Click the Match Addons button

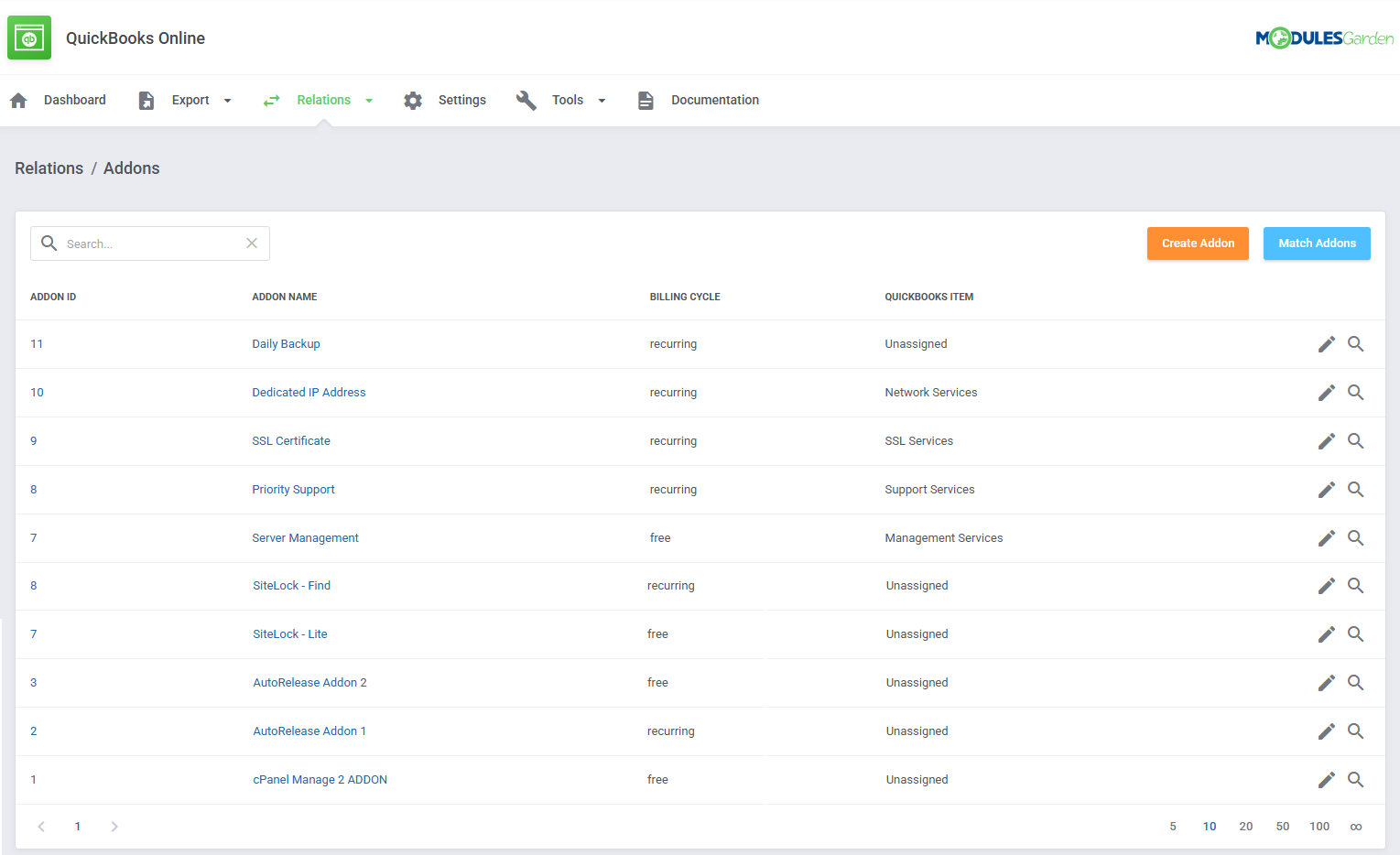pyautogui.click(x=1317, y=244)
